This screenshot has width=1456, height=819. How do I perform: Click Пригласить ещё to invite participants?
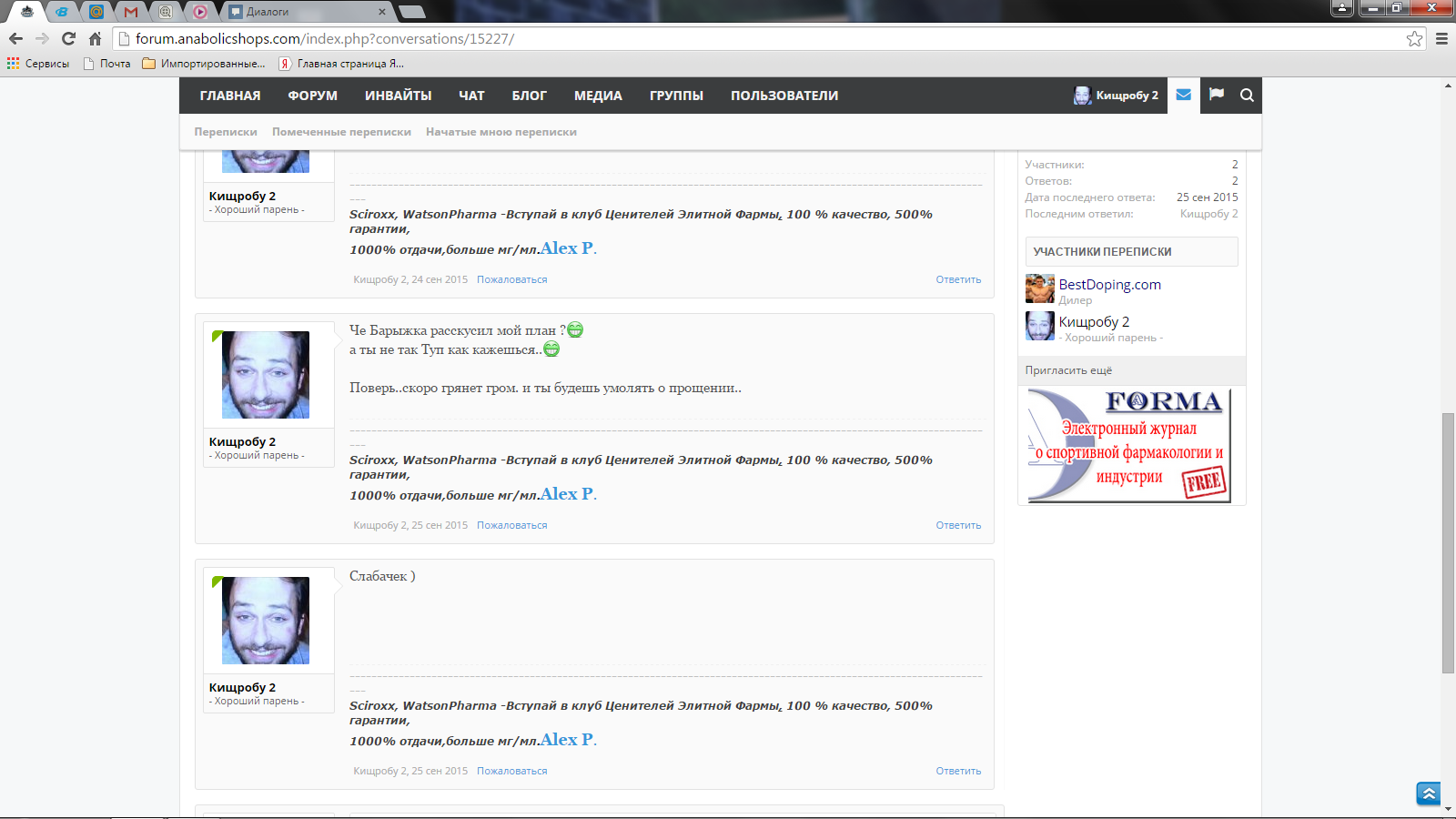click(x=1068, y=370)
